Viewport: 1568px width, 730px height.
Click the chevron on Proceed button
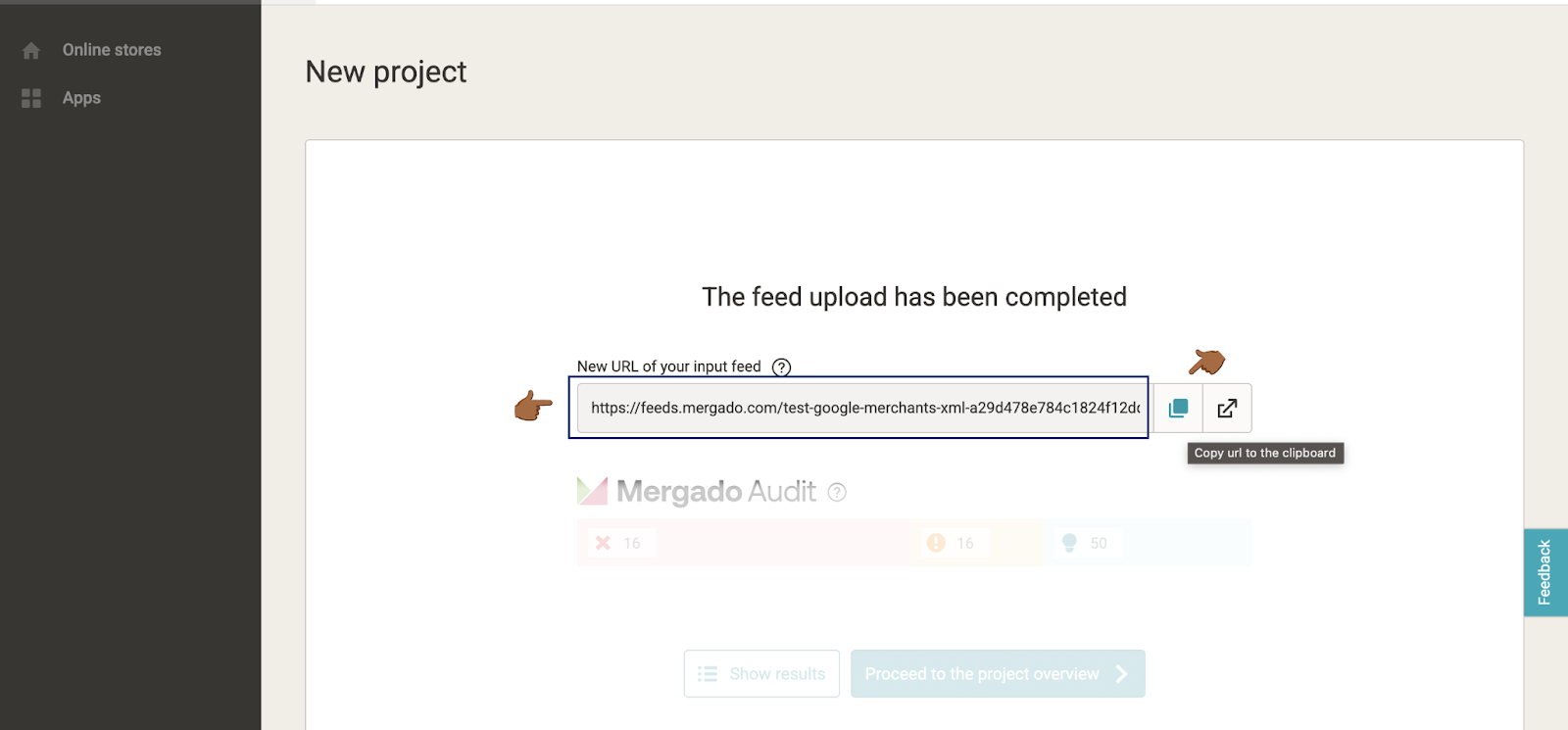[1122, 674]
